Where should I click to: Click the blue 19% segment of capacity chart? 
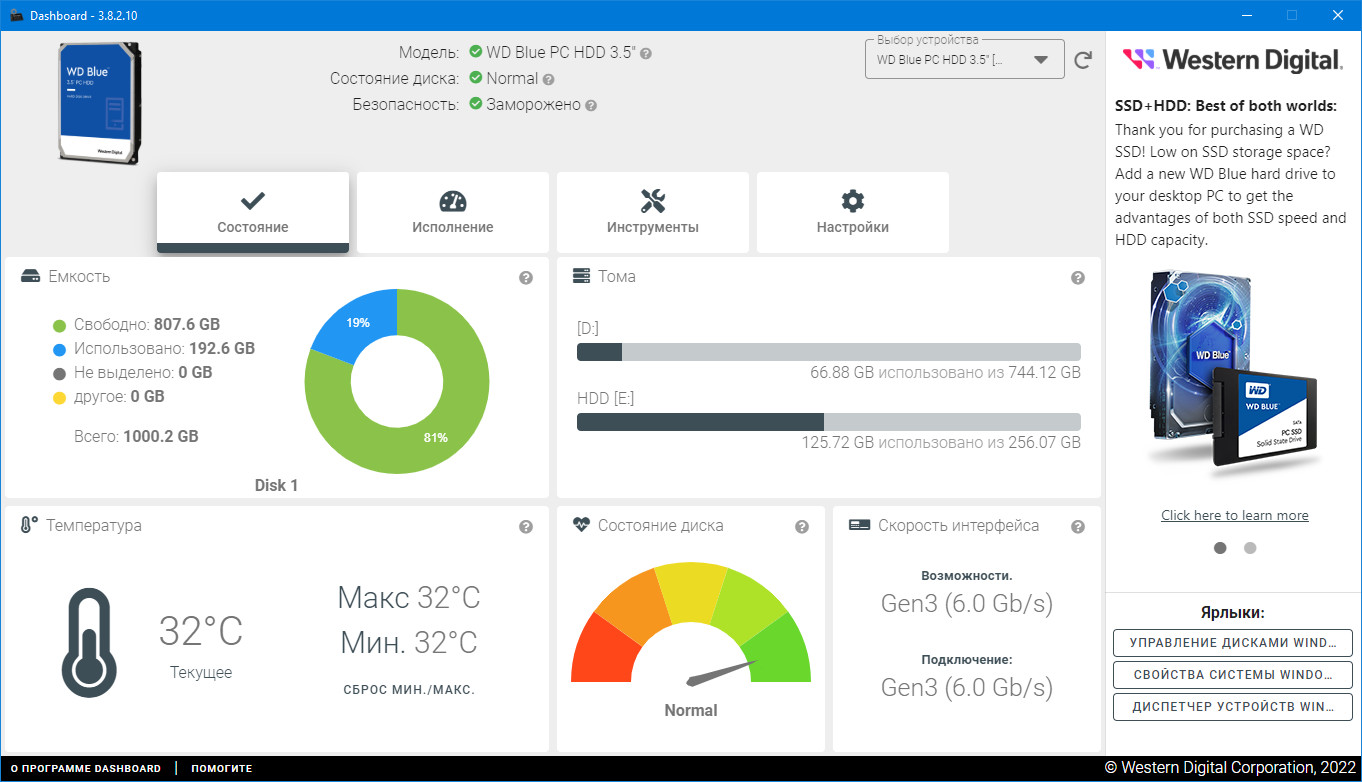pyautogui.click(x=358, y=321)
